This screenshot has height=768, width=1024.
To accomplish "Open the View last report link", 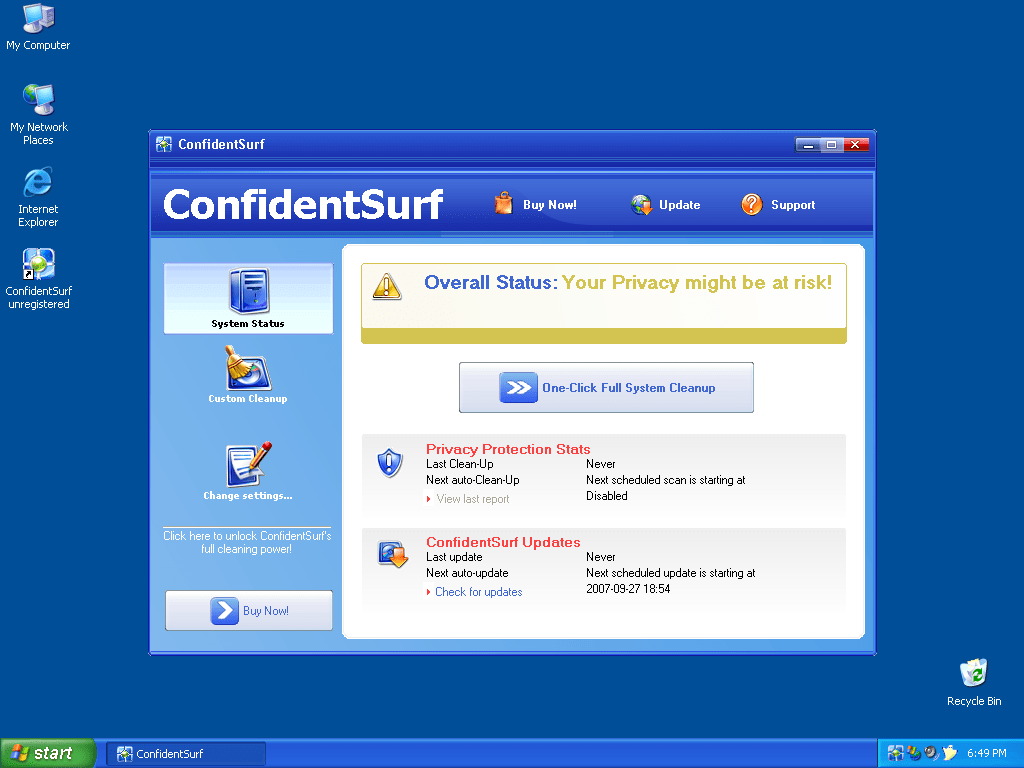I will (472, 499).
